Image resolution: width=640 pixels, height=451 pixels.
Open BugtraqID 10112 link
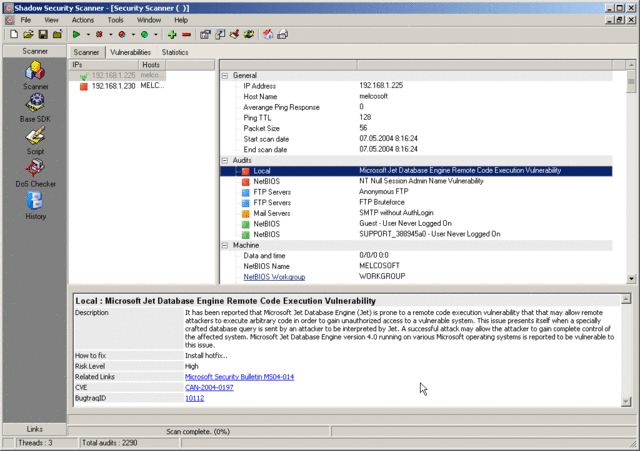pyautogui.click(x=195, y=398)
